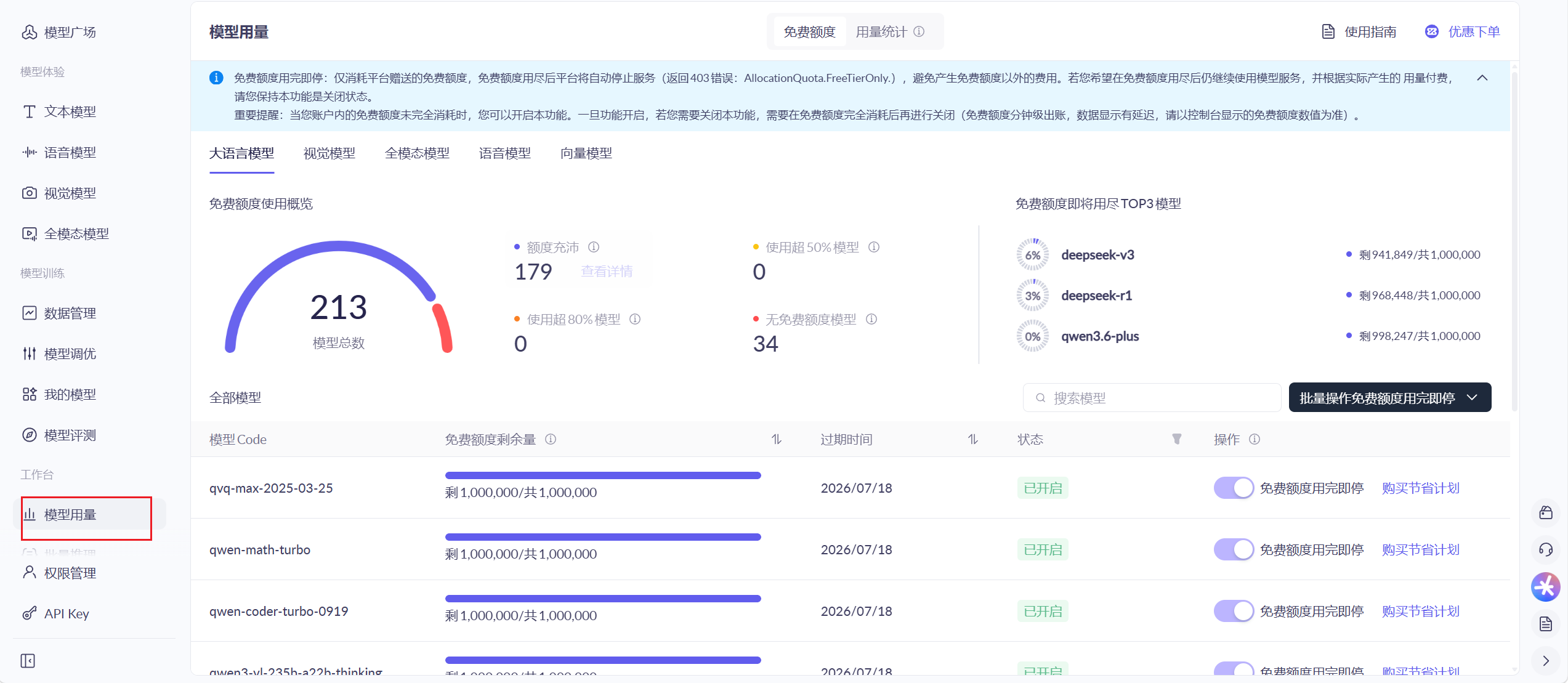Click the quota progress bar for qwen-coder-turbo-0919
1568x683 pixels.
tap(603, 599)
